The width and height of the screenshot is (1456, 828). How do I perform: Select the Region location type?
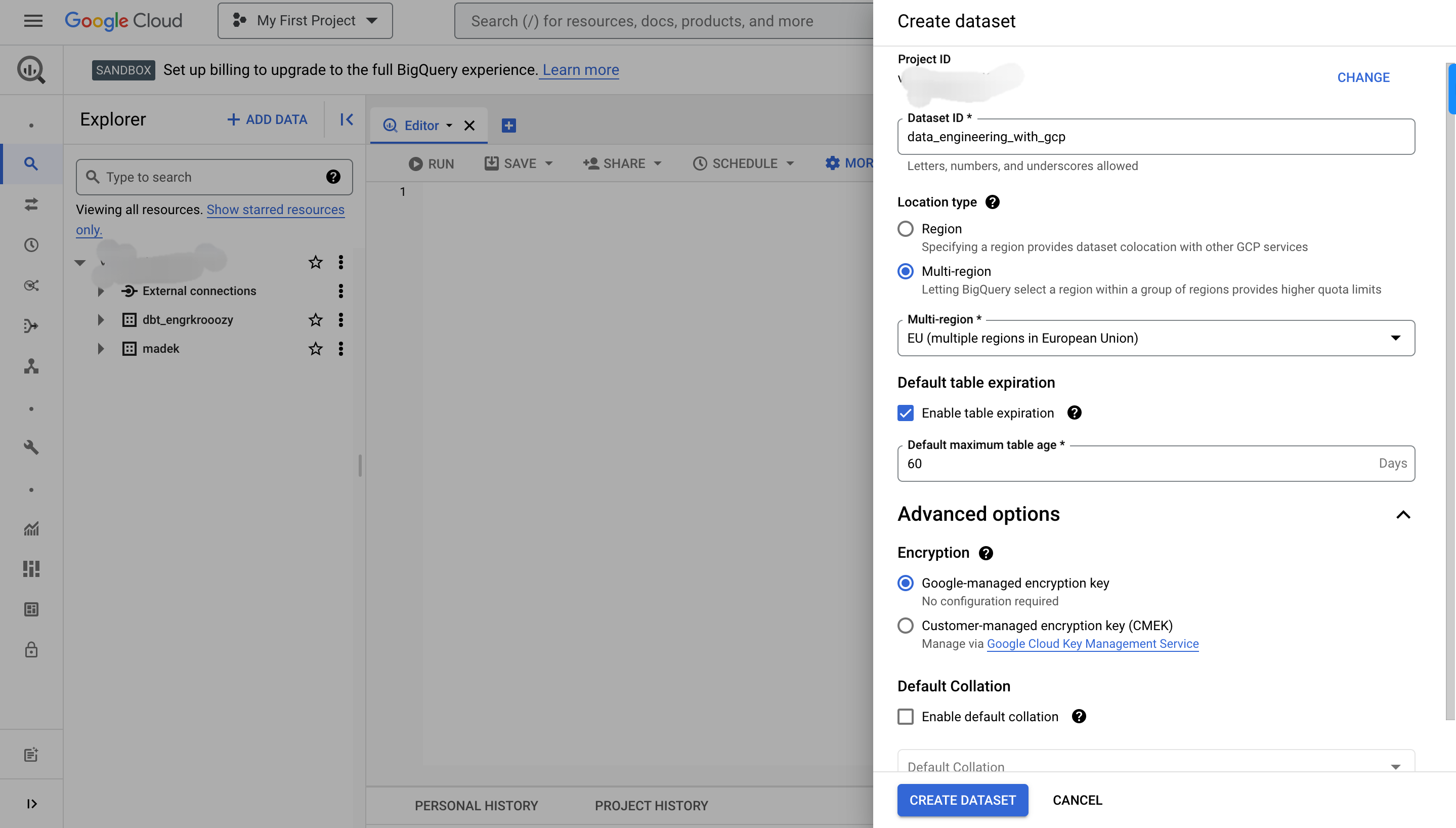(x=905, y=229)
